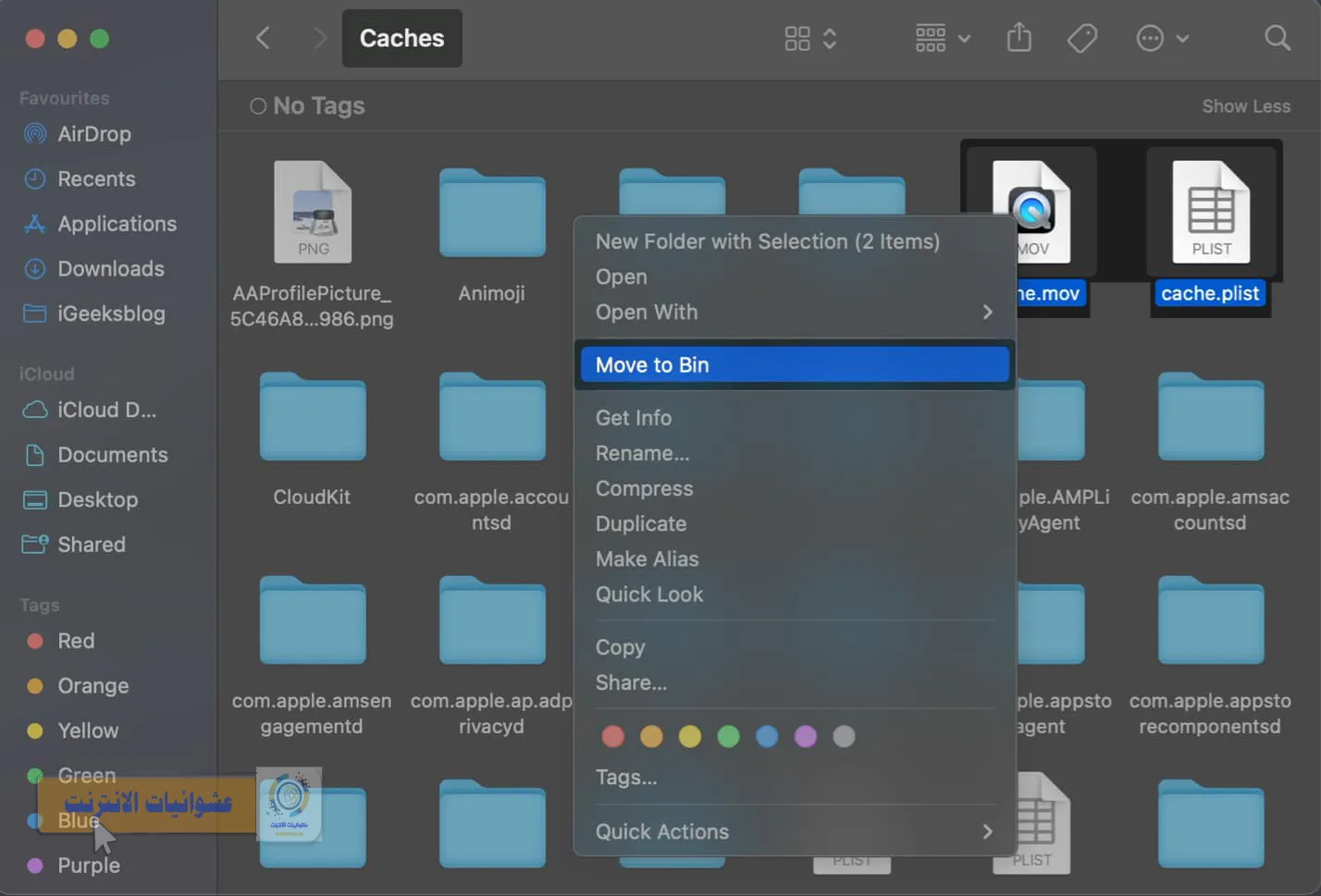Click the forward navigation arrow
Viewport: 1321px width, 896px height.
320,38
